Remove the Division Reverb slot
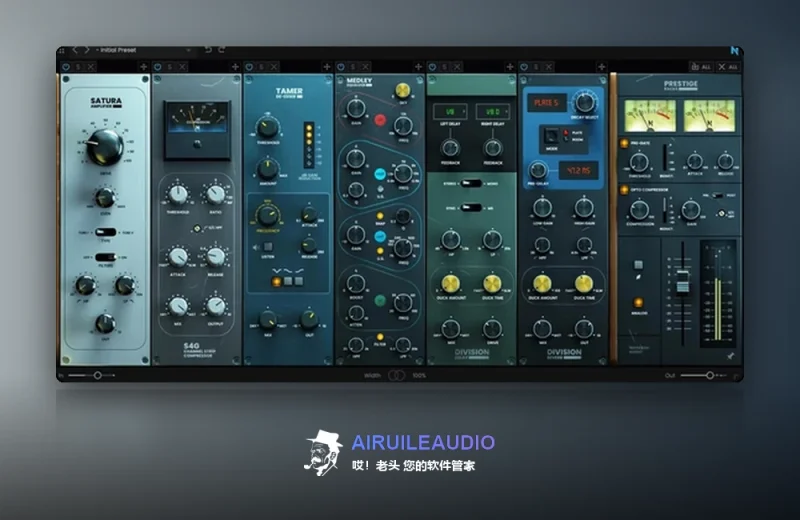Screen dimensions: 800x520 point(548,67)
